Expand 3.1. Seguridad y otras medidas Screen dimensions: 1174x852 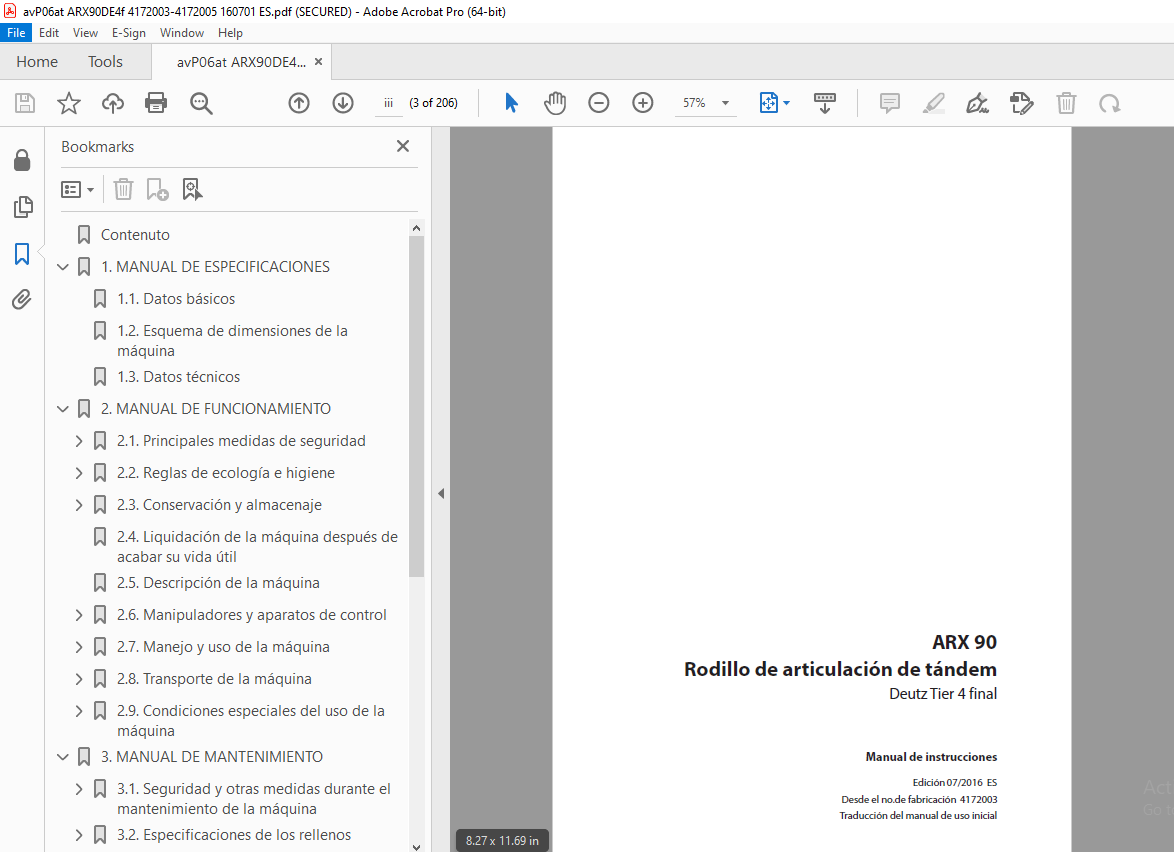[x=79, y=789]
